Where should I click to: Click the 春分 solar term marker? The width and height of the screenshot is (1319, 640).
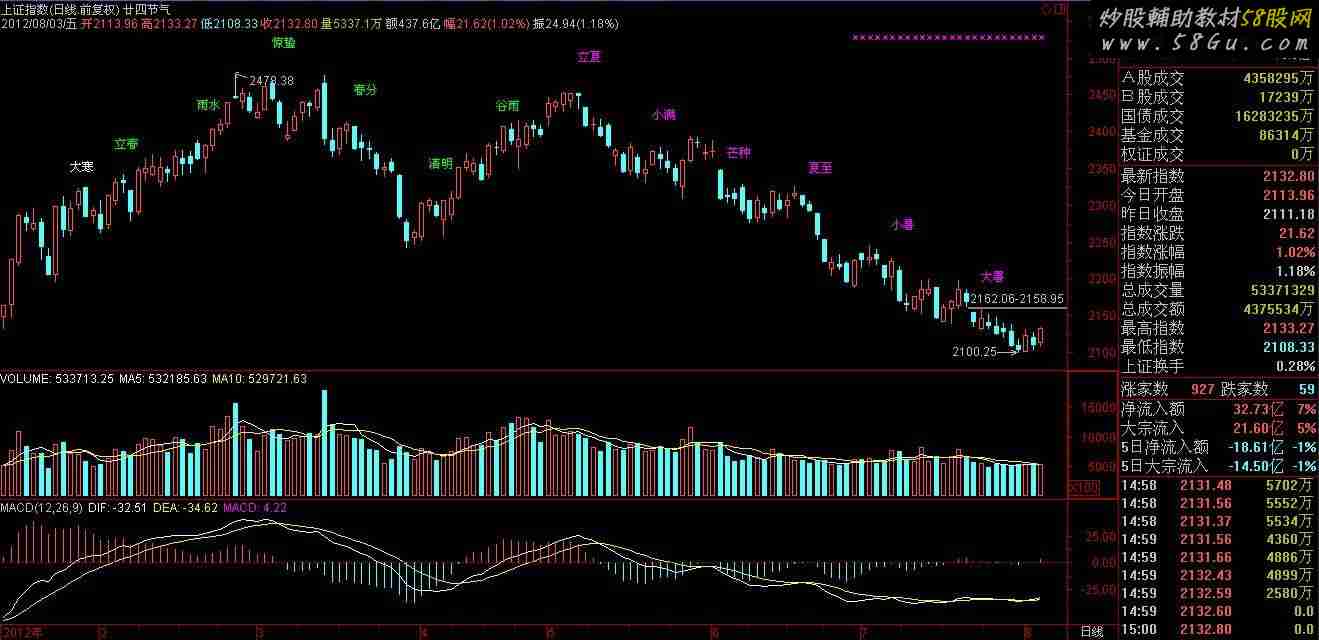365,89
